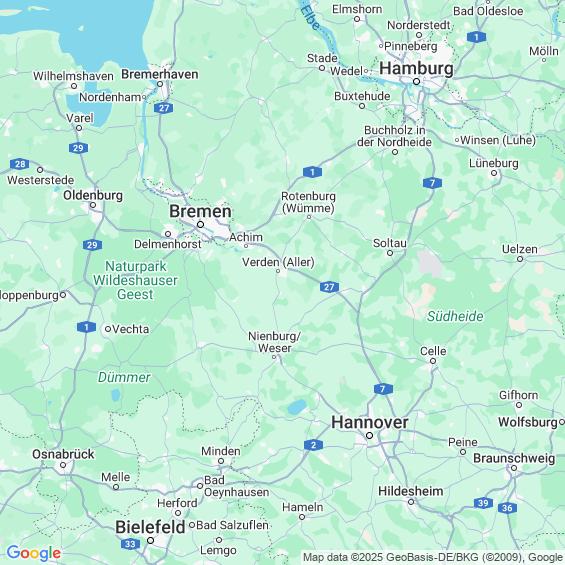Select the A2 highway shield west of Hannover

(313, 445)
